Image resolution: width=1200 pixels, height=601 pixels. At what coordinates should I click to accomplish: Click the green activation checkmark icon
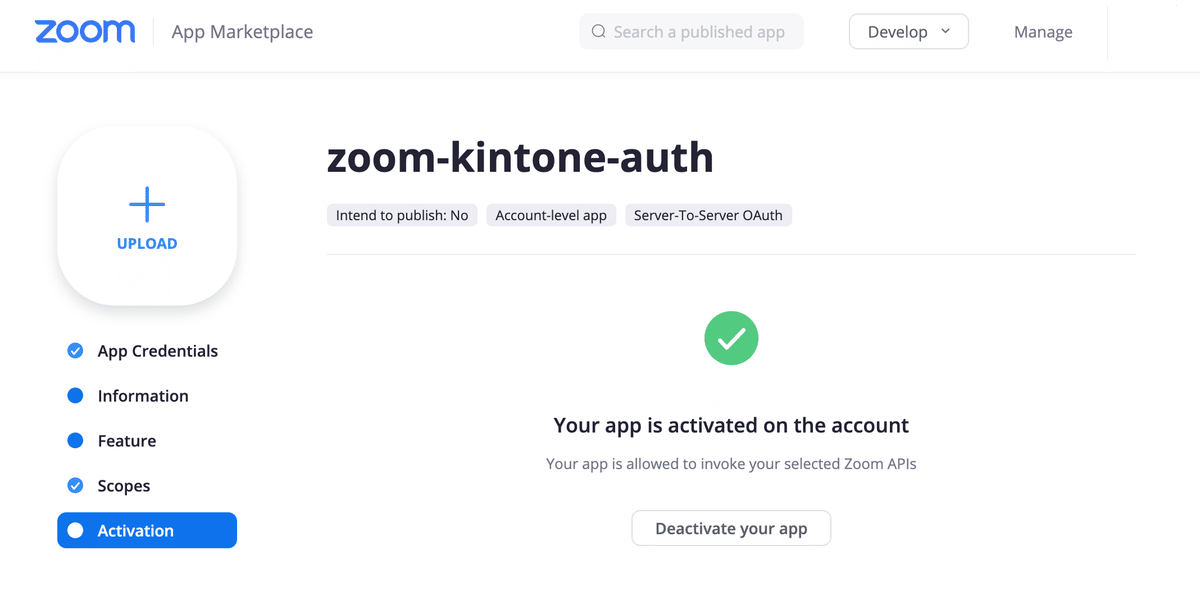click(x=731, y=338)
